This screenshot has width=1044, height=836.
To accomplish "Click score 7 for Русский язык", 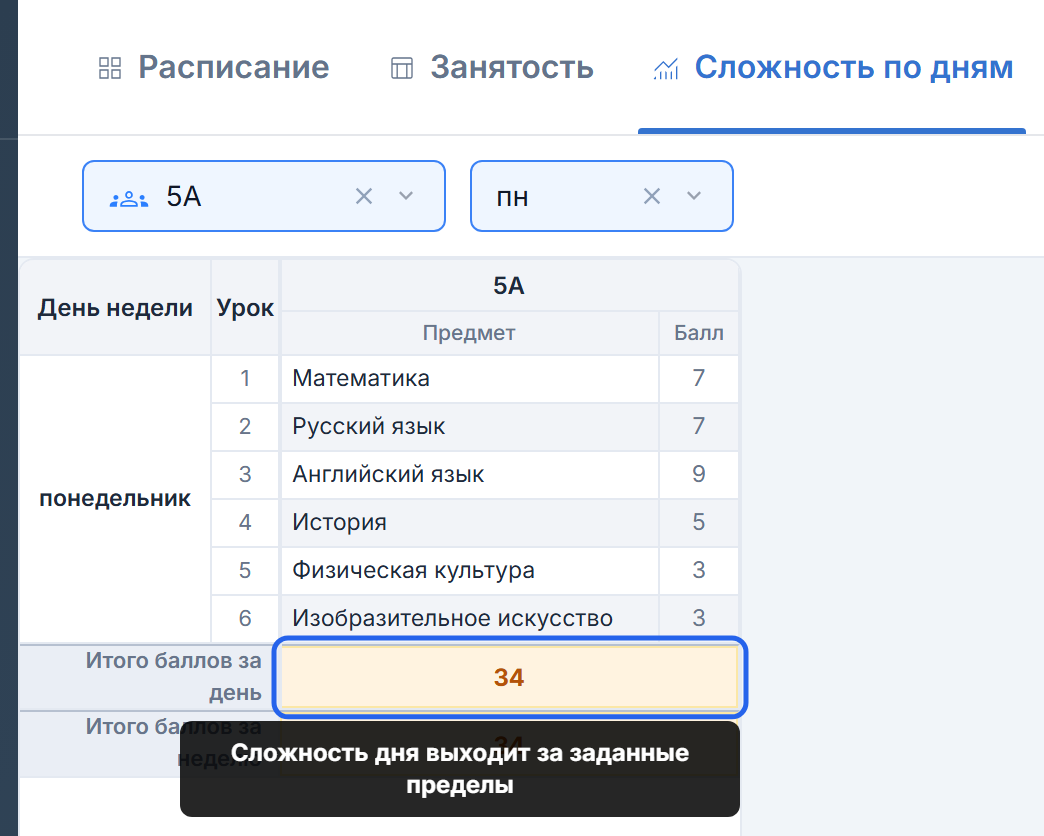I will [x=698, y=427].
